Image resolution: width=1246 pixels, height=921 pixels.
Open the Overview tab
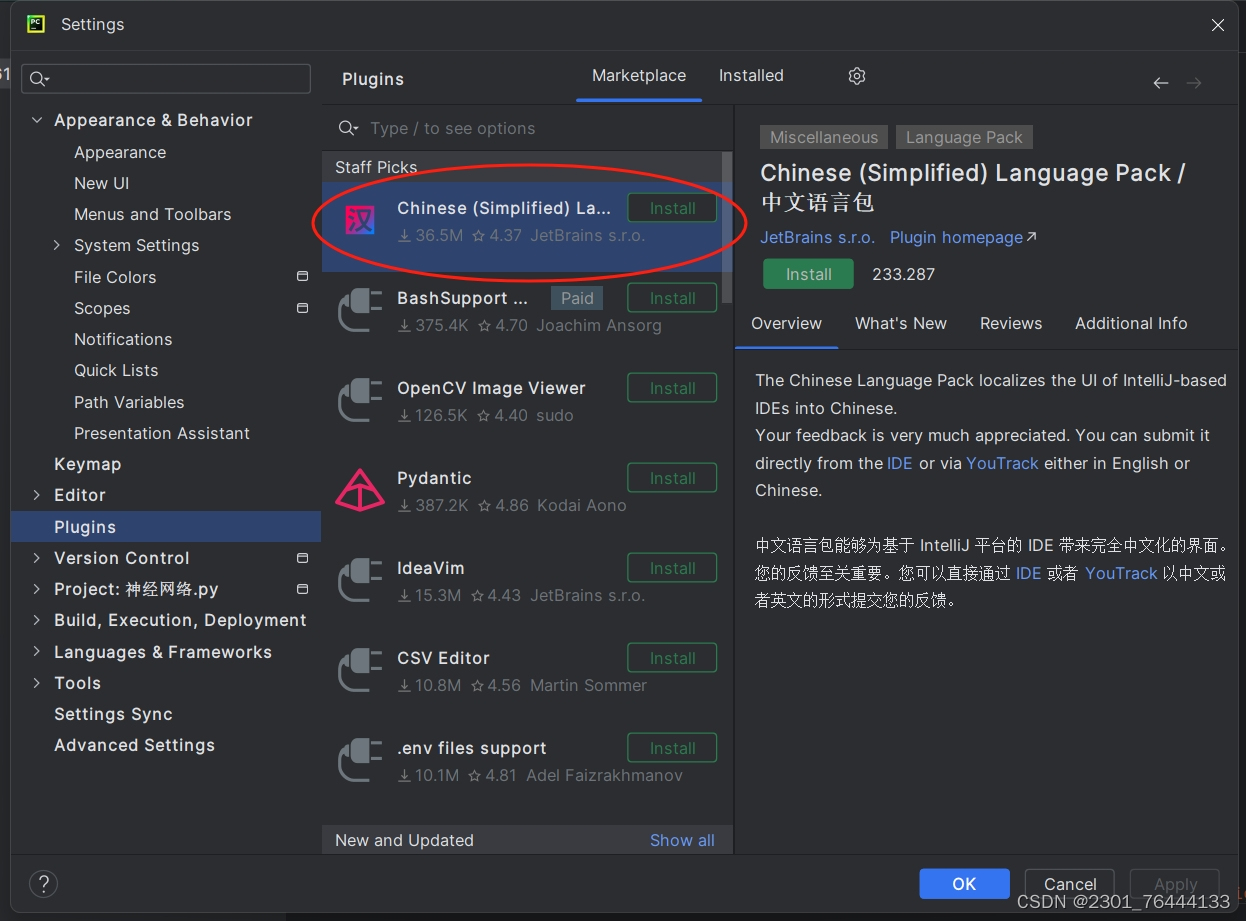(x=786, y=324)
